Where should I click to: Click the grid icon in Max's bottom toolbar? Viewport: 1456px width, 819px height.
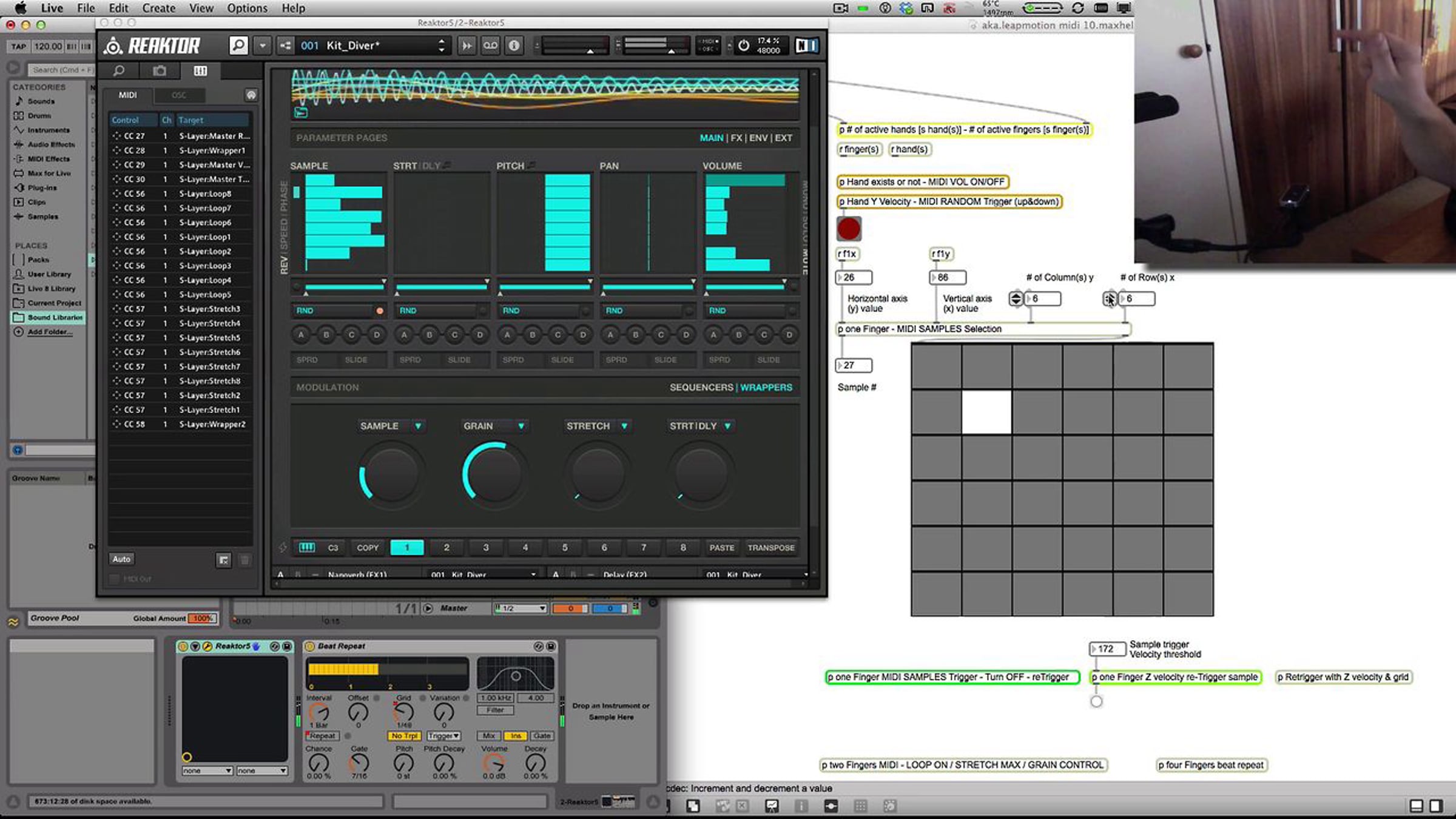pos(860,806)
